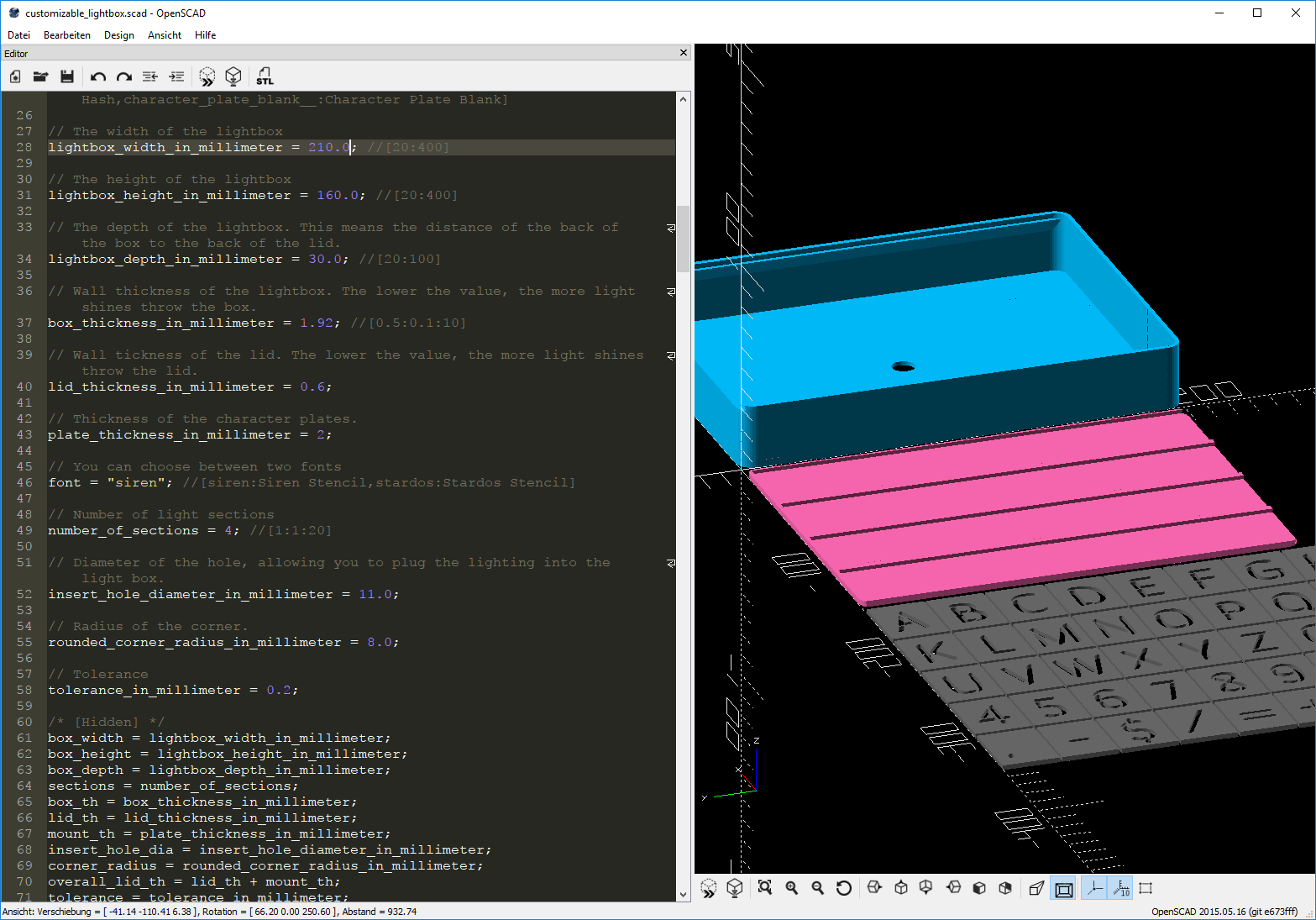Redo the last undone edit
This screenshot has width=1316, height=920.
pos(124,76)
